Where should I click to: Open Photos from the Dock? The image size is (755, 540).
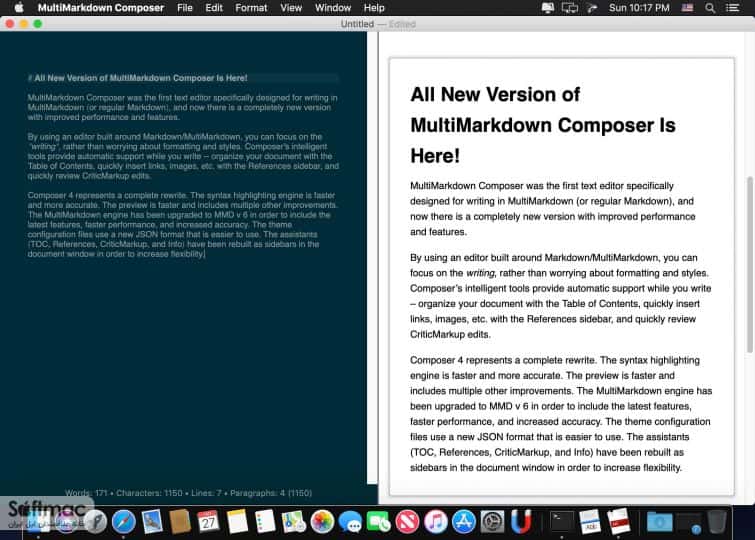coord(322,522)
